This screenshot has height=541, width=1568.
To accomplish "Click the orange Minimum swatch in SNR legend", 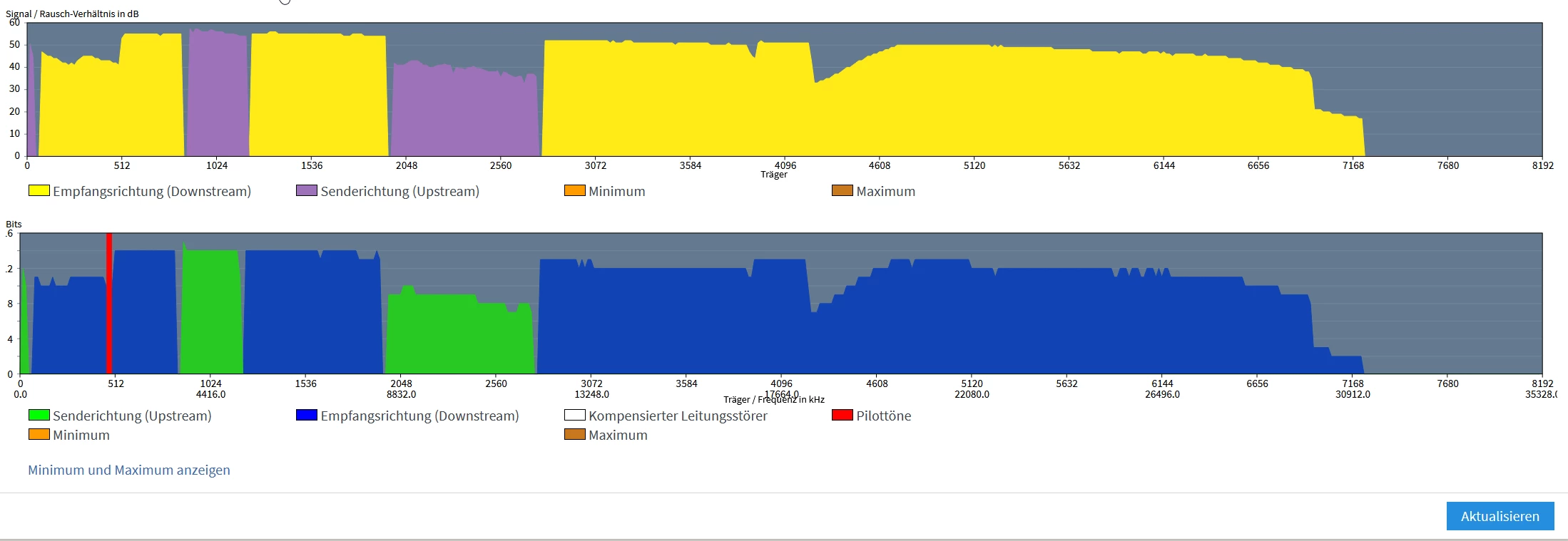I will point(575,190).
